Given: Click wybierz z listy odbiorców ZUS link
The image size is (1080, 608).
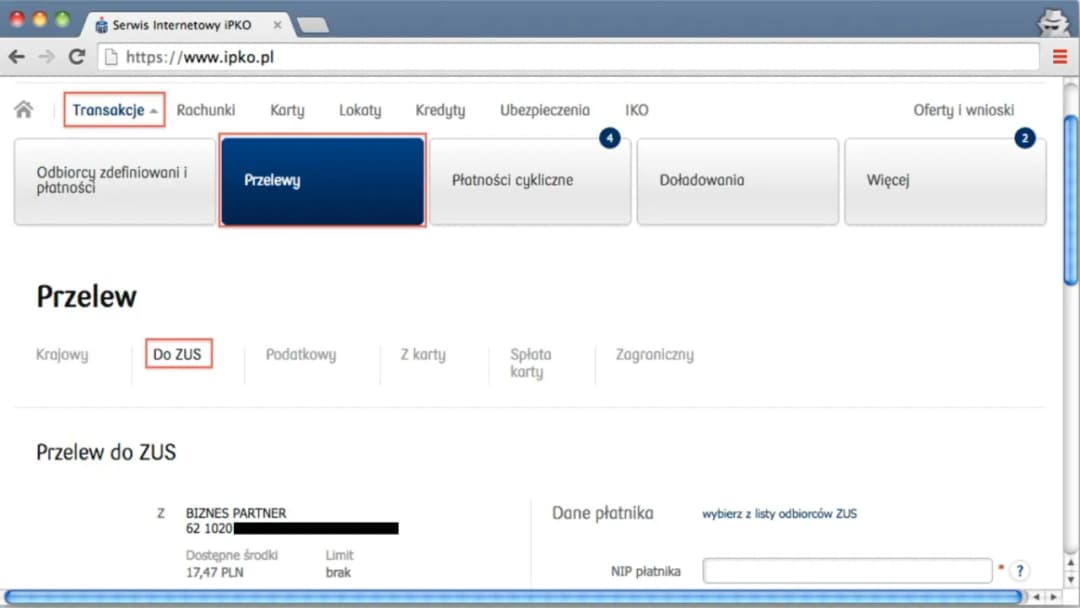Looking at the screenshot, I should [x=779, y=514].
